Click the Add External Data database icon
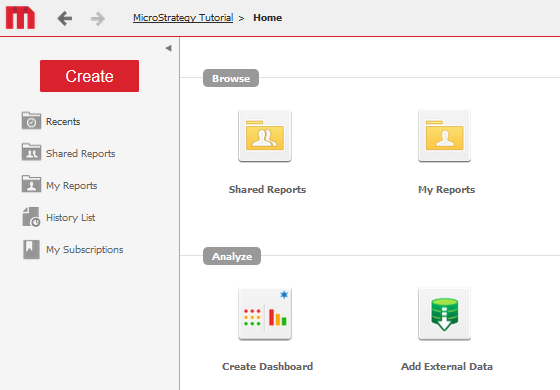Screen dimensions: 560x390 [x=444, y=314]
